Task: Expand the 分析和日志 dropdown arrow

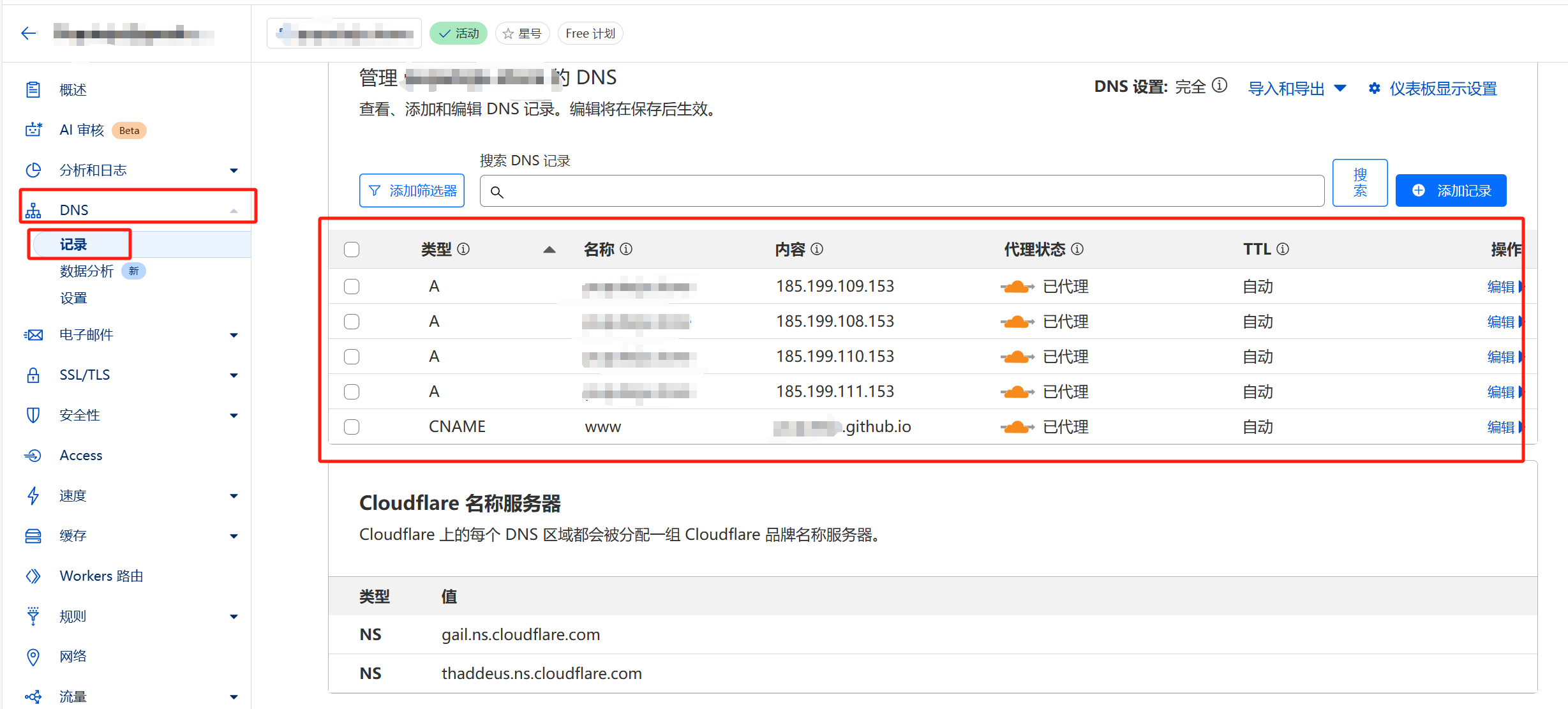Action: tap(234, 170)
